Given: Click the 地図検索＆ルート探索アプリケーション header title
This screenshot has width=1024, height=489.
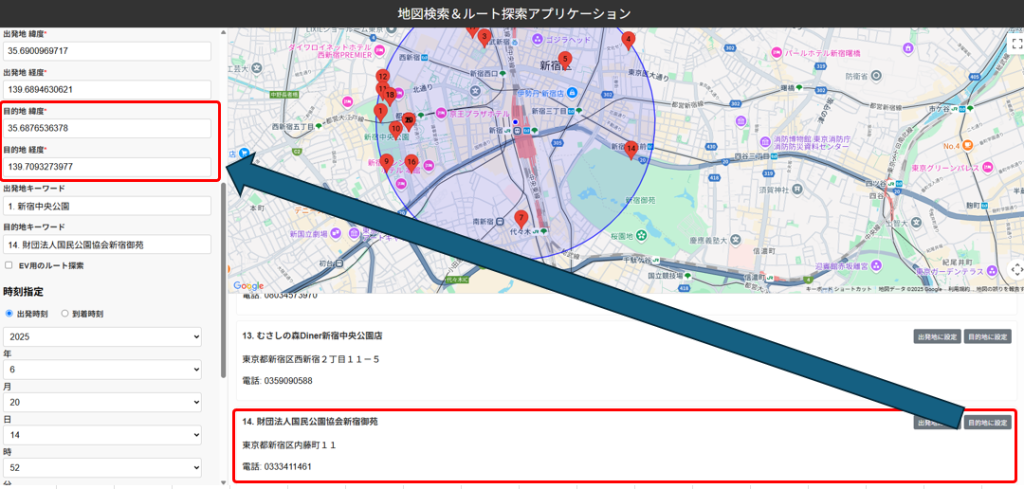Looking at the screenshot, I should (515, 13).
